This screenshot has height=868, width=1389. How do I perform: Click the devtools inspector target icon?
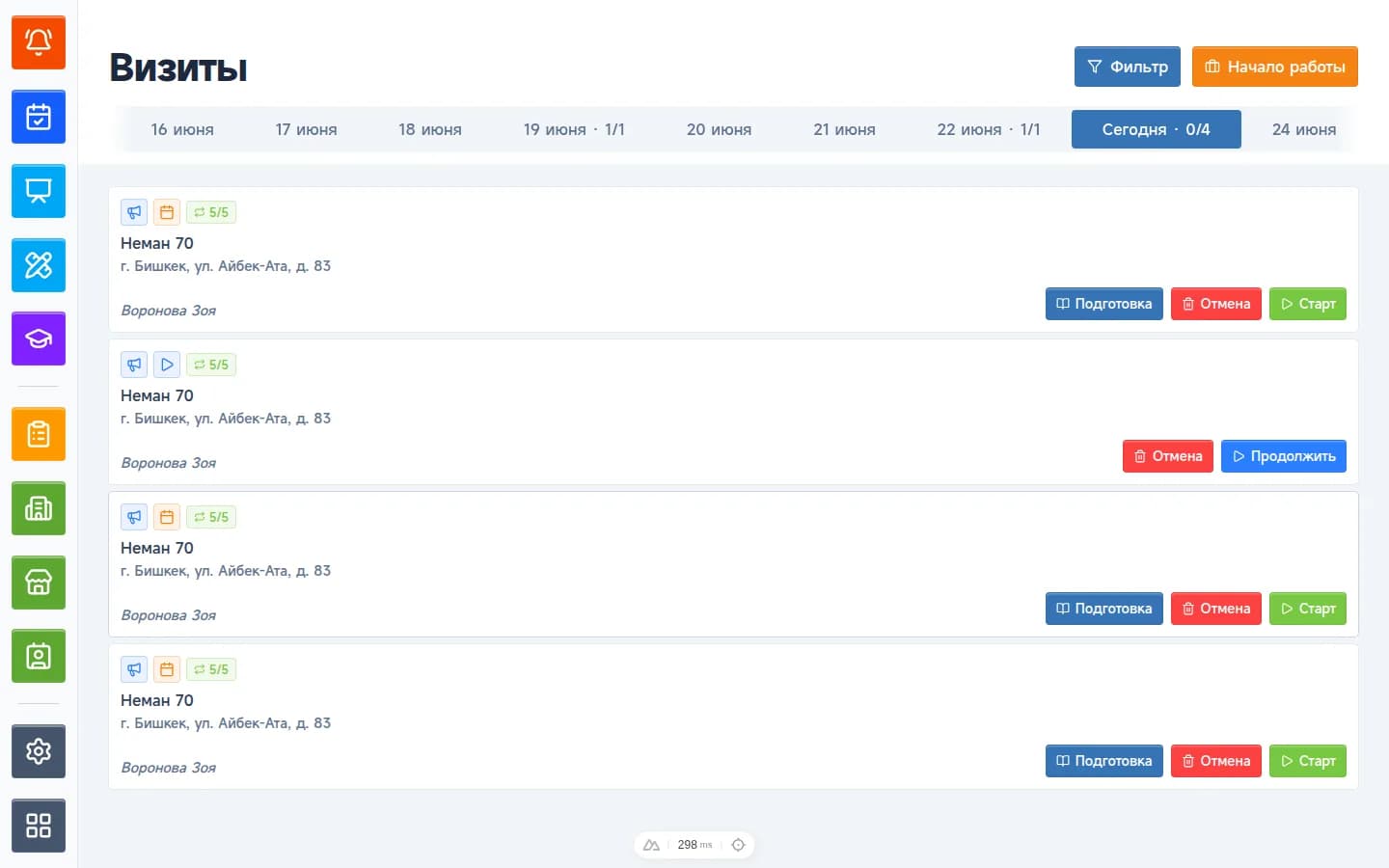point(738,845)
